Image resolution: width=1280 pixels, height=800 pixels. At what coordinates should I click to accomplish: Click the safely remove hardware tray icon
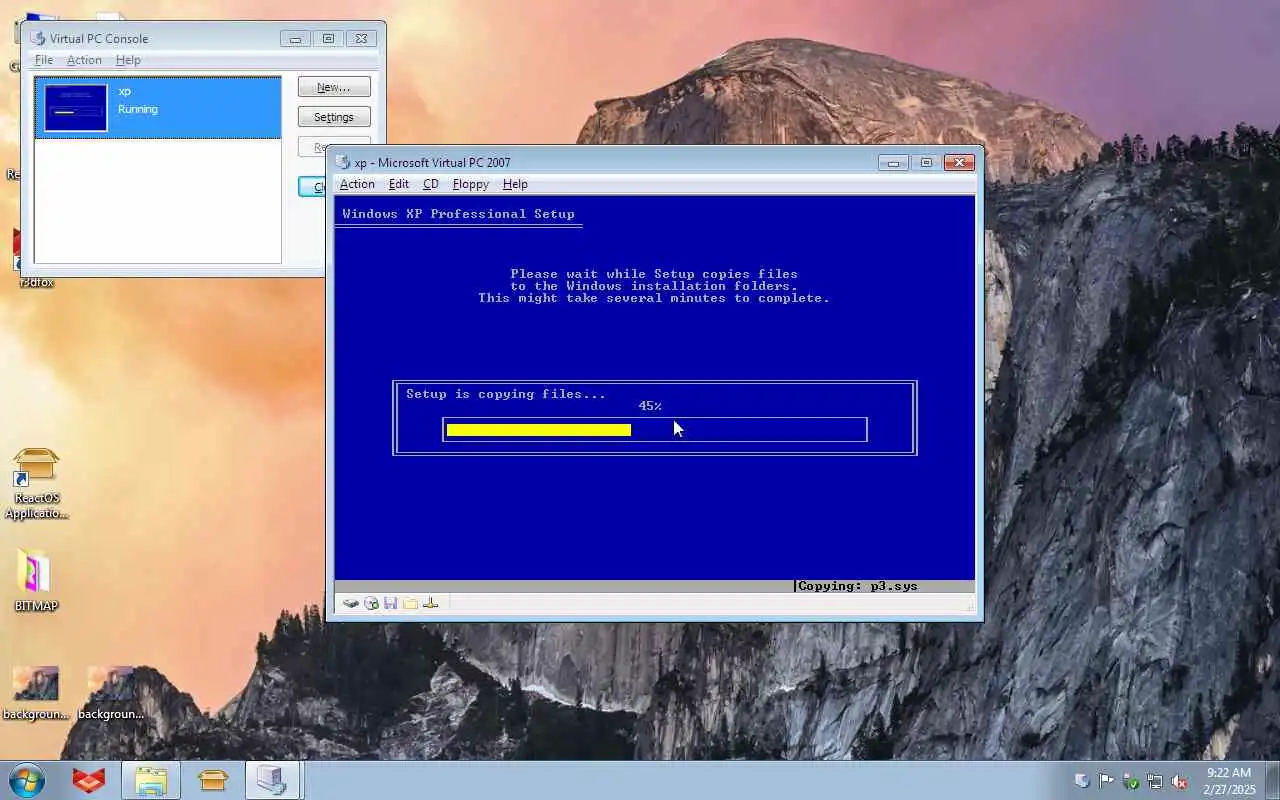1131,781
